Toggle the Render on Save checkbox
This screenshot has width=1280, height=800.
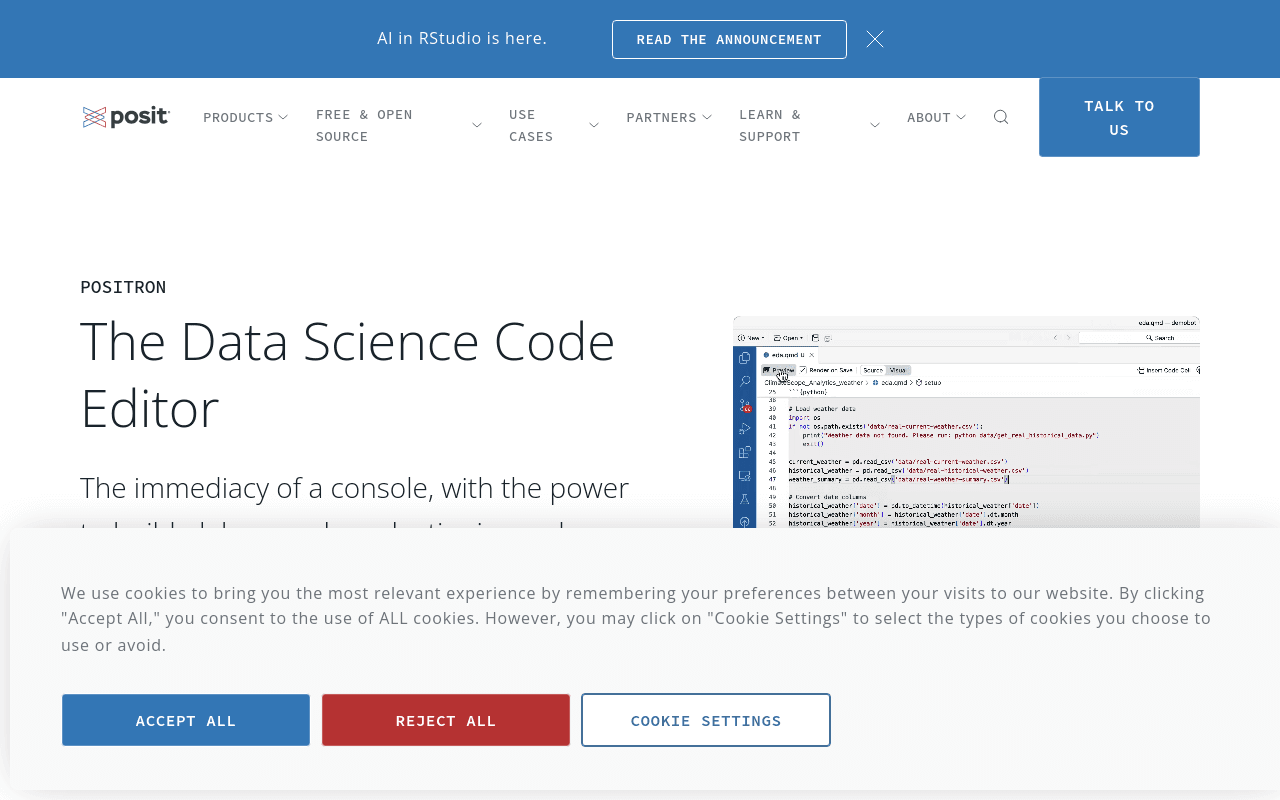pos(803,370)
